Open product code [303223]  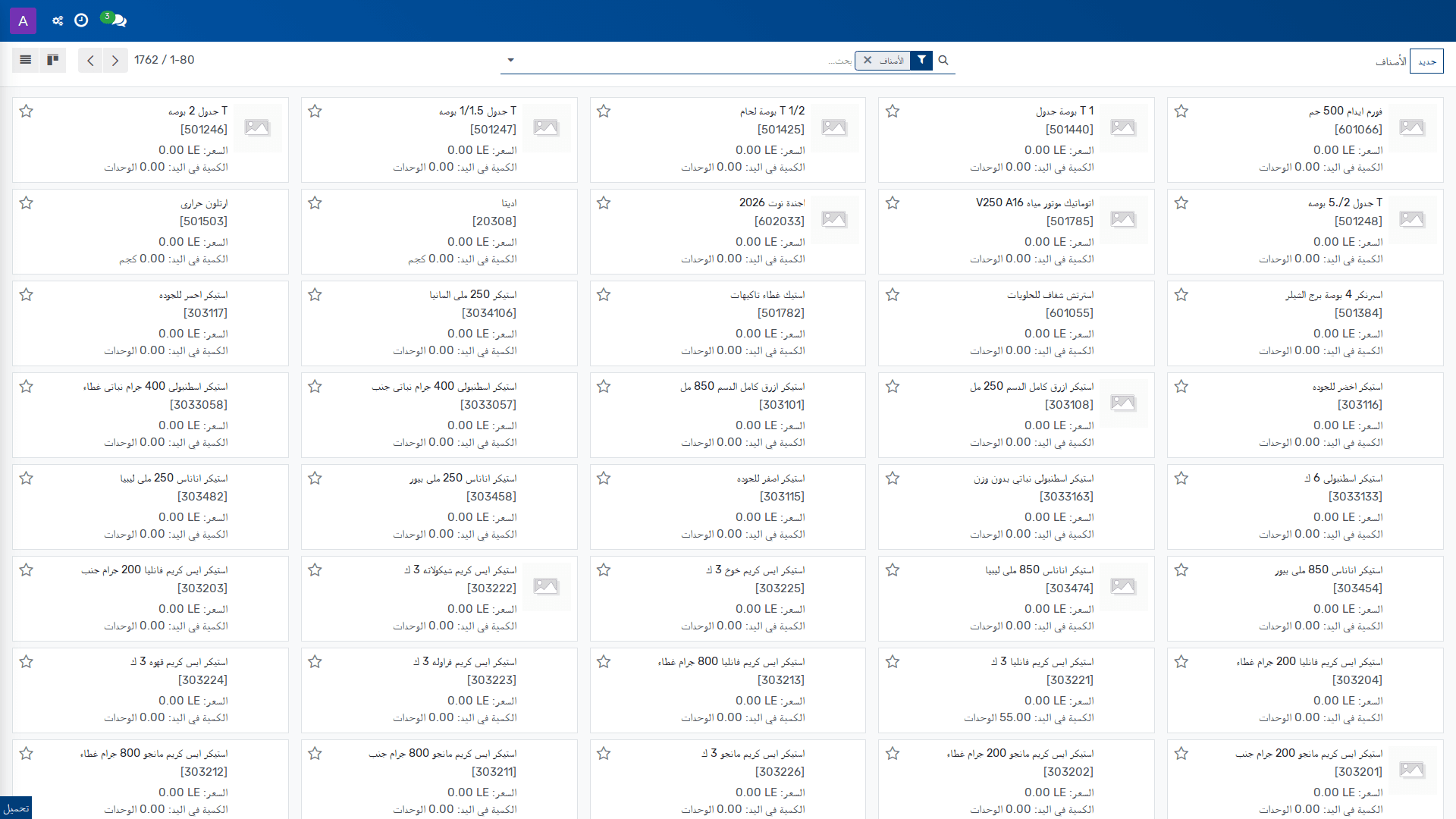coord(491,680)
